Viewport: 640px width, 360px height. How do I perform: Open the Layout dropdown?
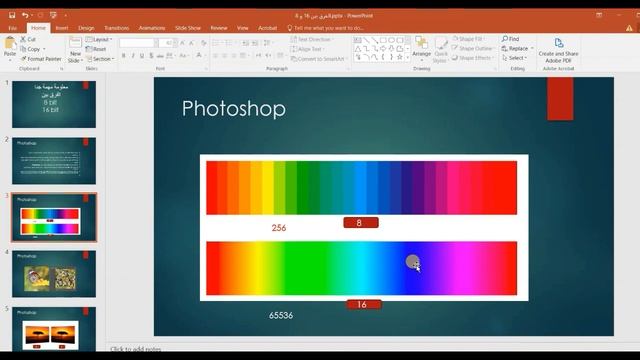click(99, 39)
